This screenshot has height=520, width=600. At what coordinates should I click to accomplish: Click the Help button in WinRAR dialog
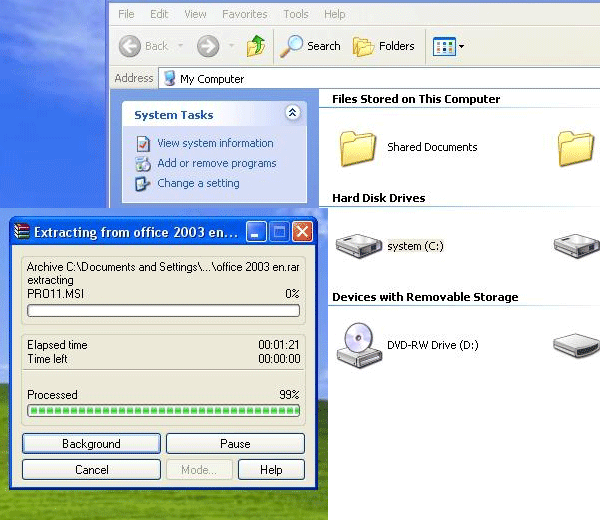click(x=271, y=469)
